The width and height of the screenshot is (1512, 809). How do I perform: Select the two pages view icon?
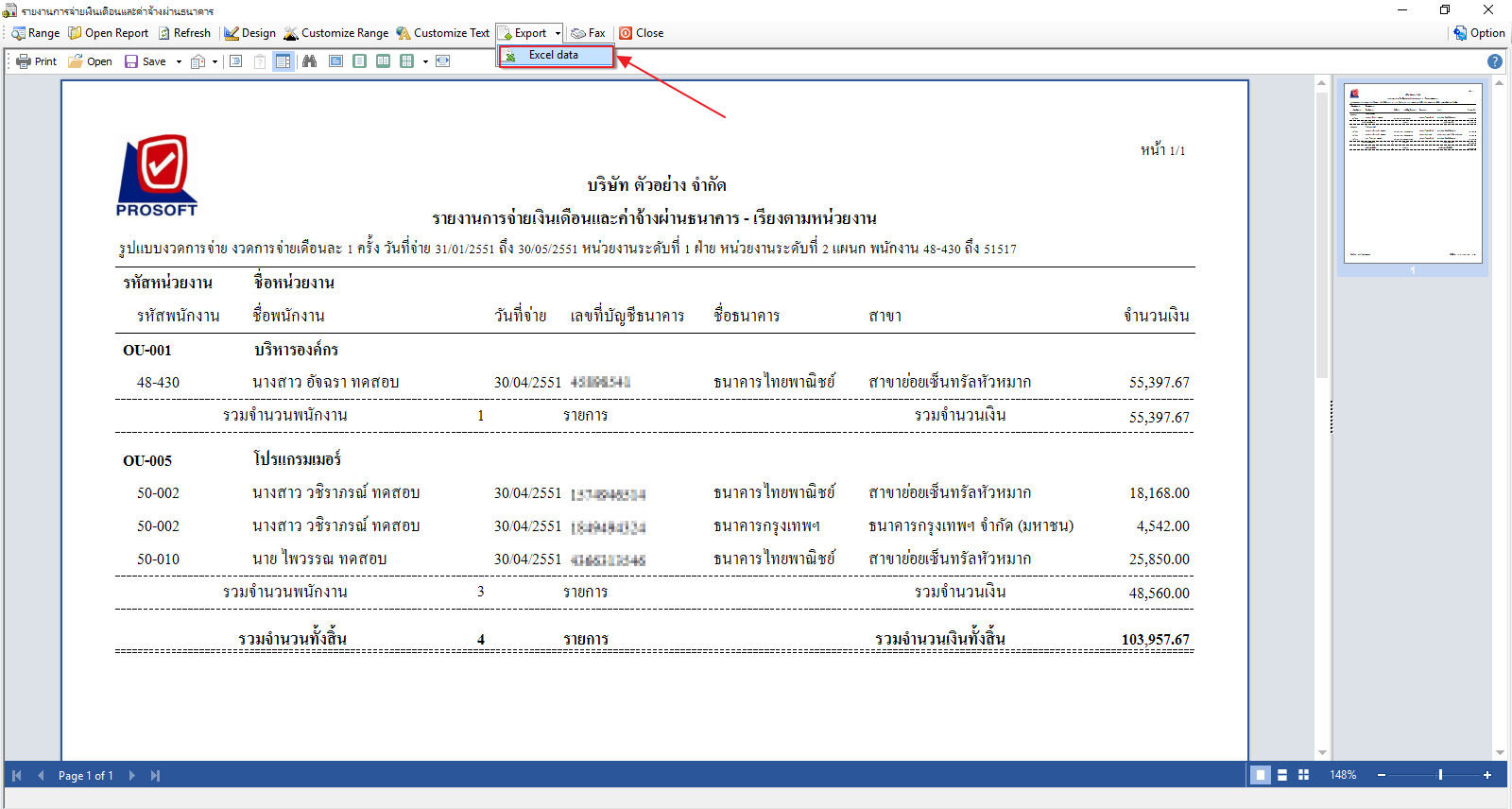[x=383, y=61]
